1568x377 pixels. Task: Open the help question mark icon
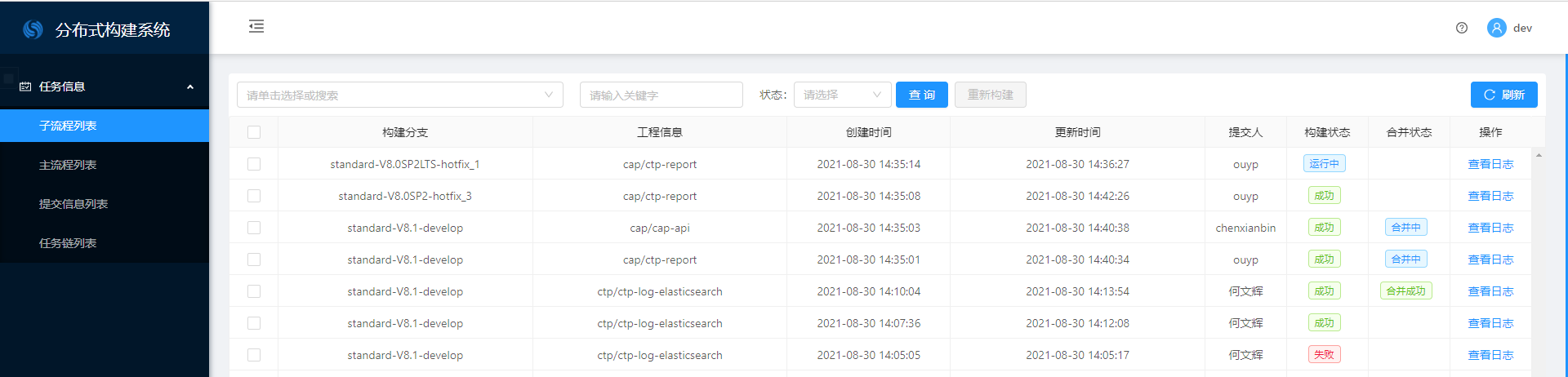point(1462,28)
